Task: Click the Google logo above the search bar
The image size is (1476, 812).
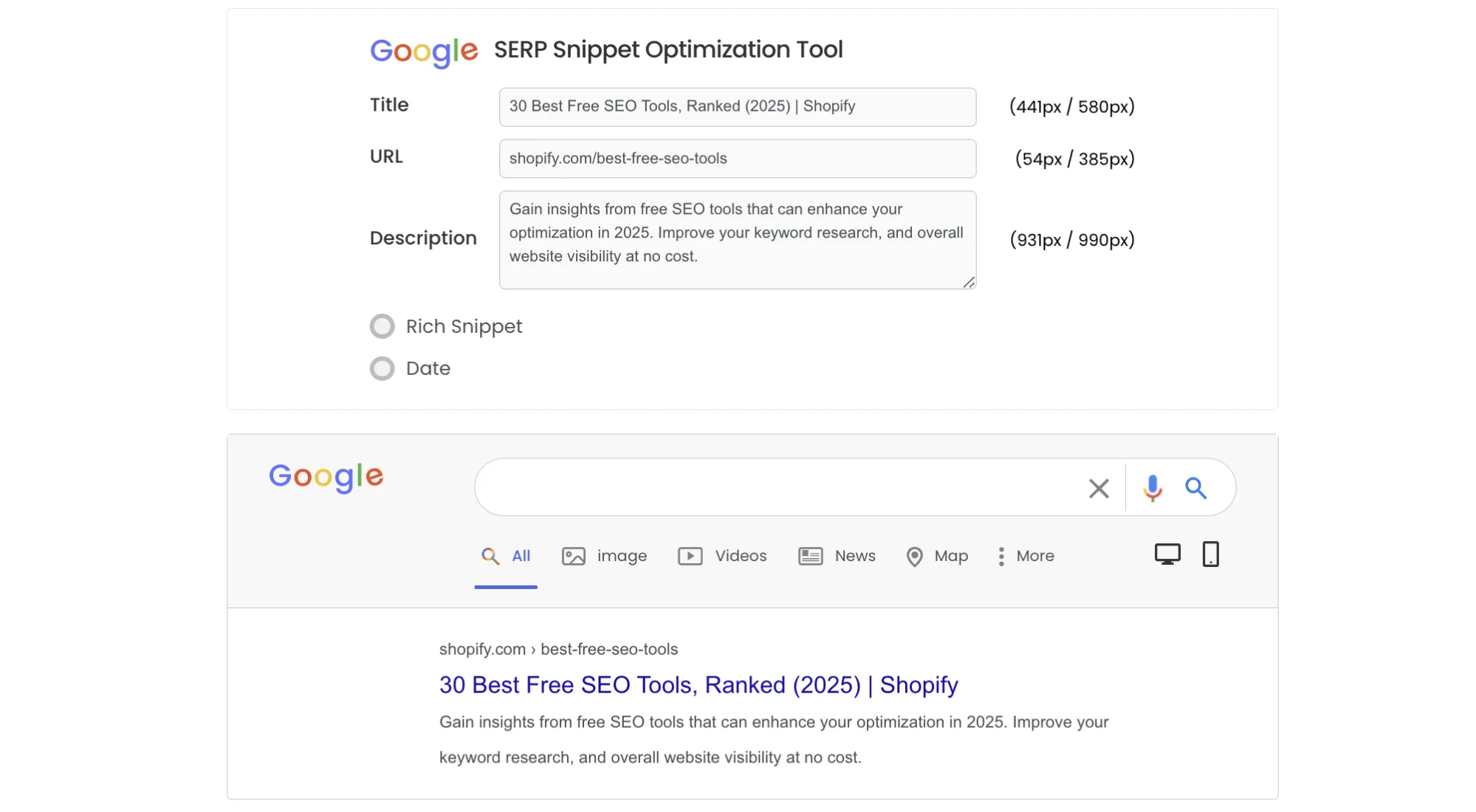Action: tap(326, 477)
